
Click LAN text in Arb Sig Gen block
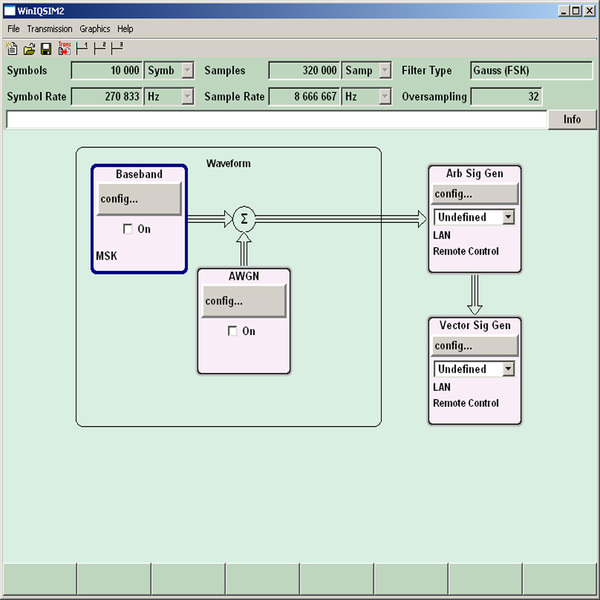[442, 235]
